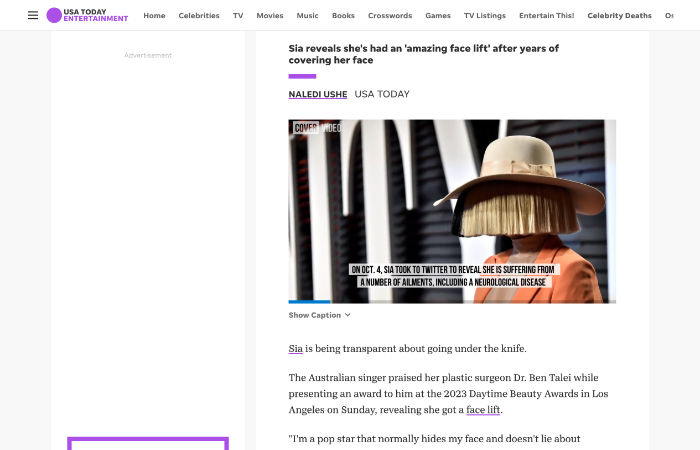Image resolution: width=700 pixels, height=450 pixels.
Task: Follow the 'Sia' hyperlink in the article
Action: coord(295,349)
